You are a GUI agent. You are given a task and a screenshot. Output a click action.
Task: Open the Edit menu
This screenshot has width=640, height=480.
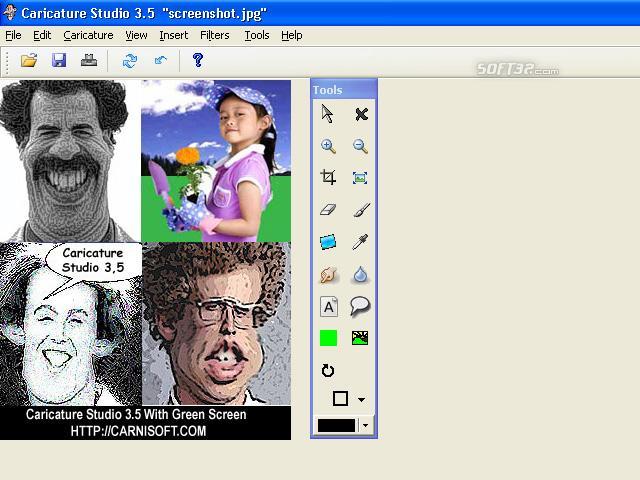[42, 36]
